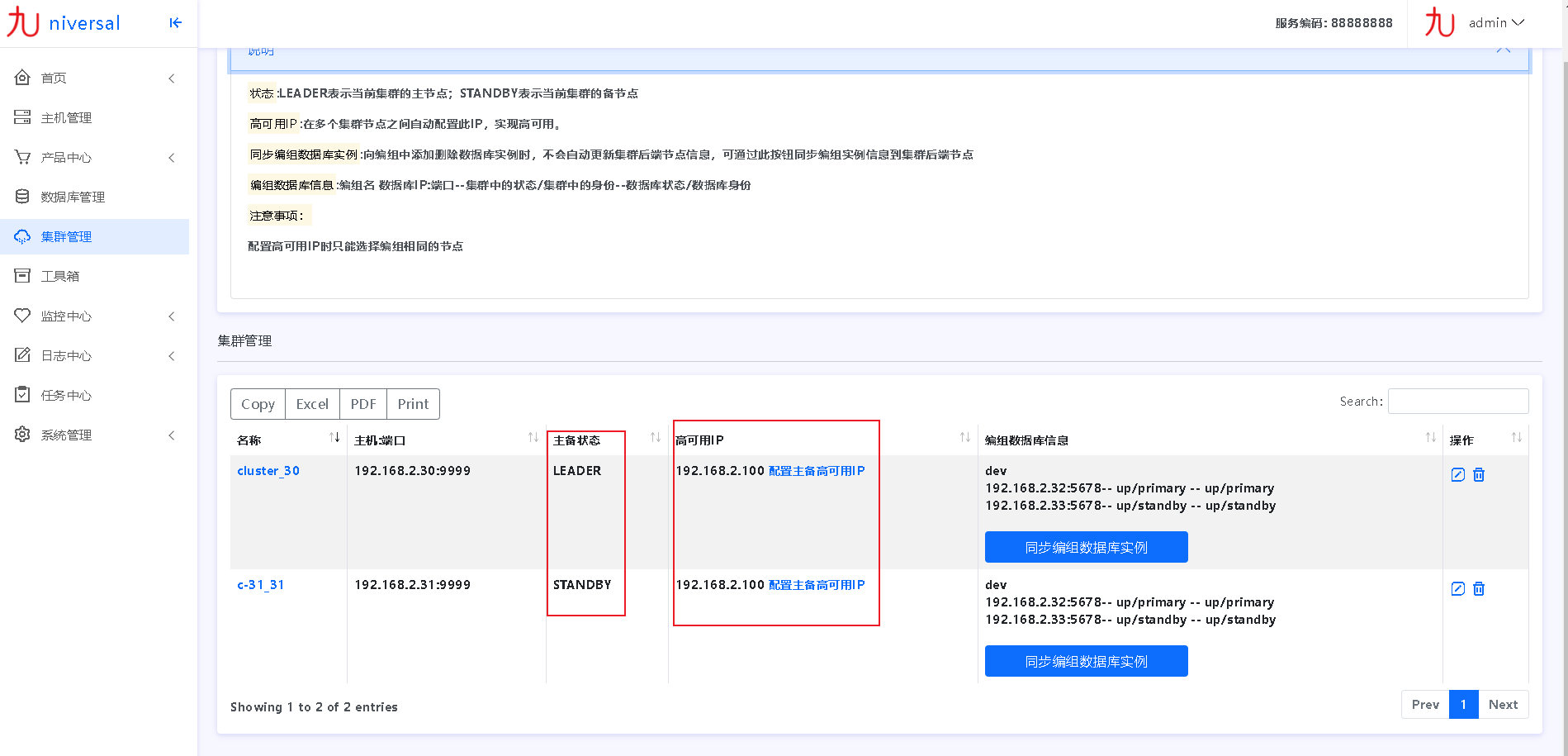Collapse the description panel with the chevron
This screenshot has width=1568, height=756.
point(1504,50)
